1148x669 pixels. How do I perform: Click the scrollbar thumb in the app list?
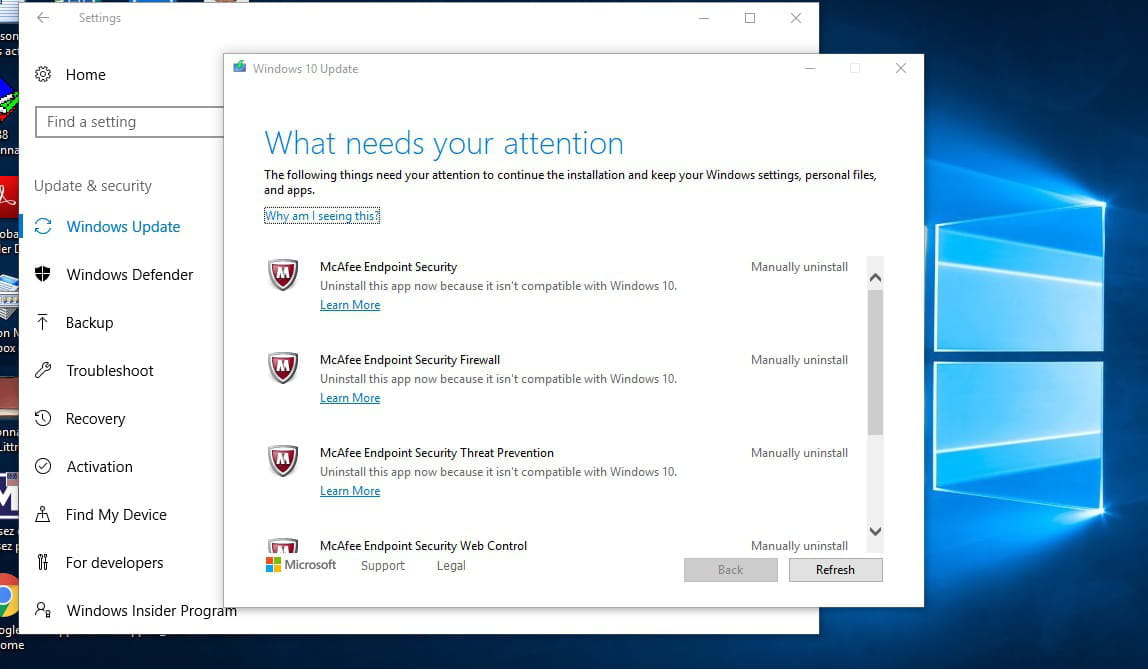tap(875, 362)
